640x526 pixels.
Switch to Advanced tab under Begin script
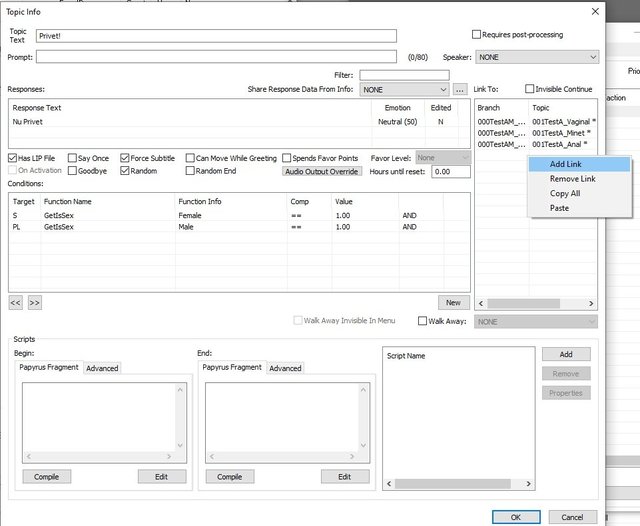pyautogui.click(x=102, y=368)
